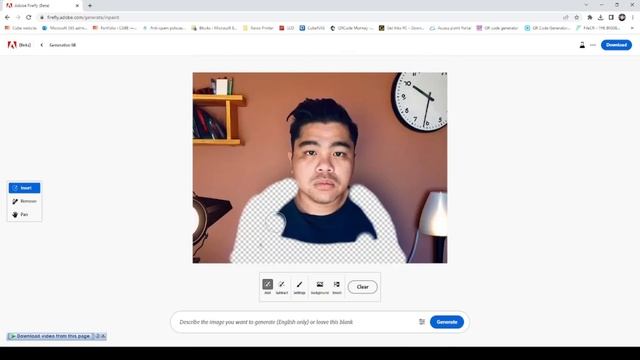The height and width of the screenshot is (360, 640).
Task: Select the Add brush tool
Action: pos(267,287)
